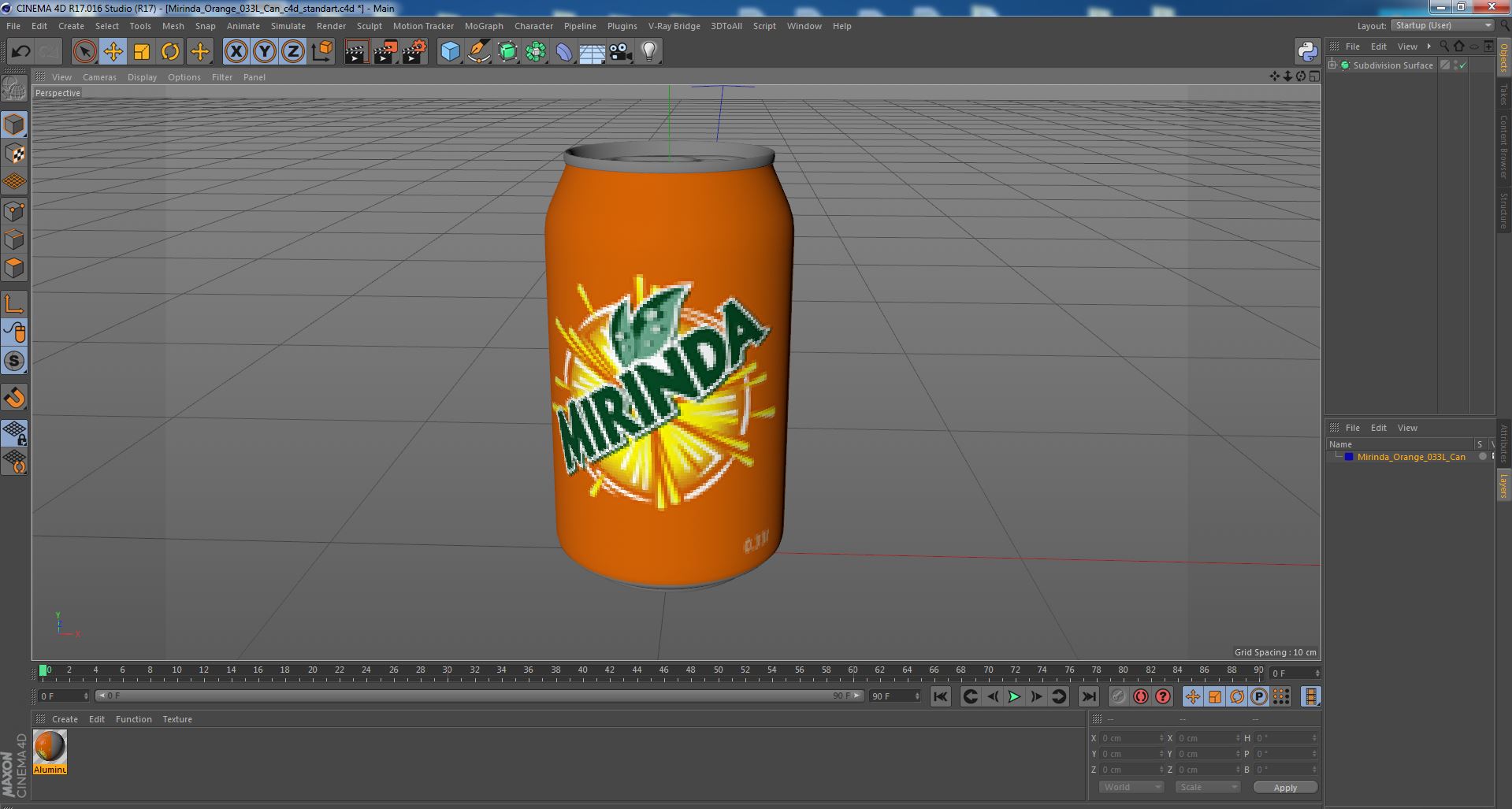Open material manager Create menu
The image size is (1512, 809).
pyautogui.click(x=65, y=719)
